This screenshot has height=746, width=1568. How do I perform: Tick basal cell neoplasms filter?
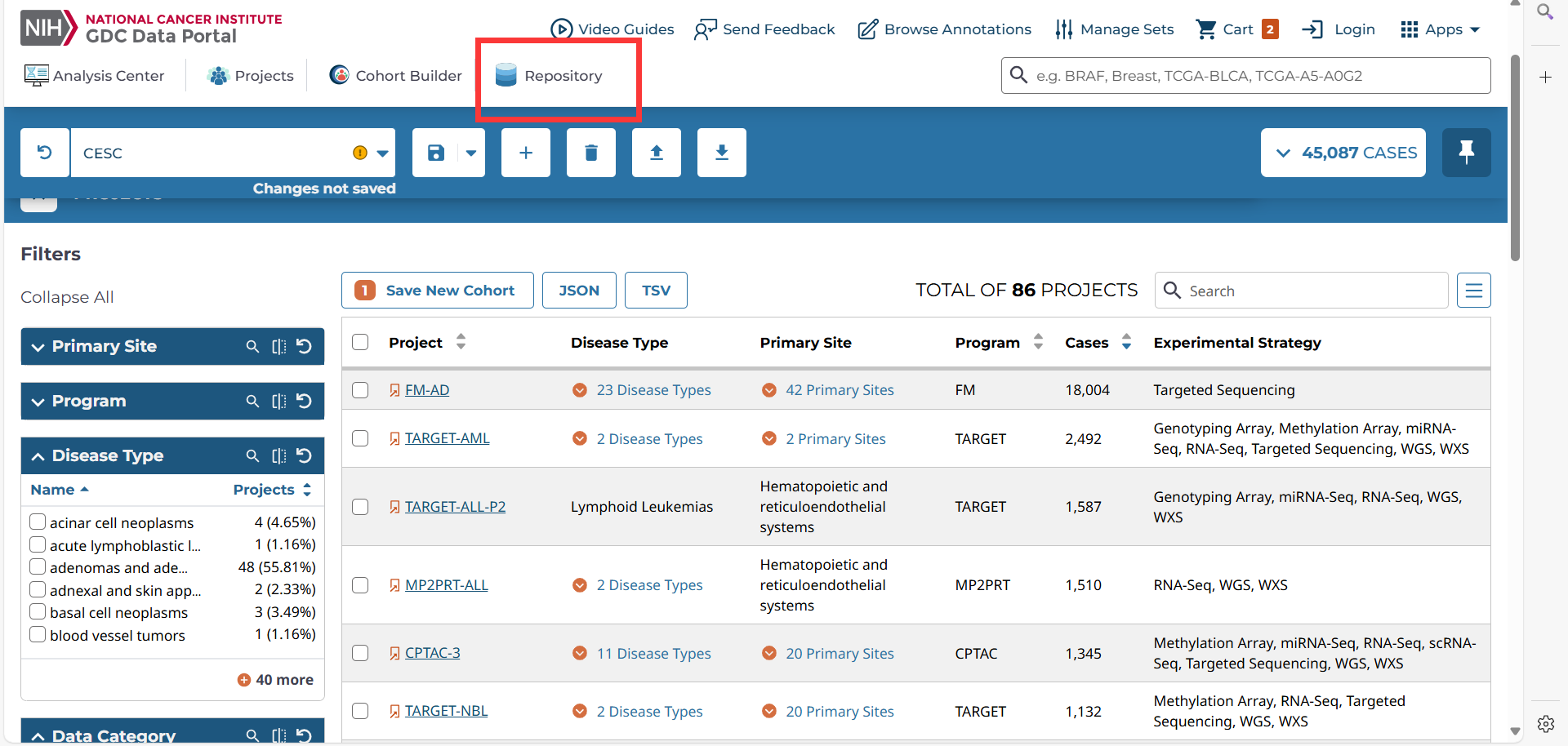[x=38, y=611]
